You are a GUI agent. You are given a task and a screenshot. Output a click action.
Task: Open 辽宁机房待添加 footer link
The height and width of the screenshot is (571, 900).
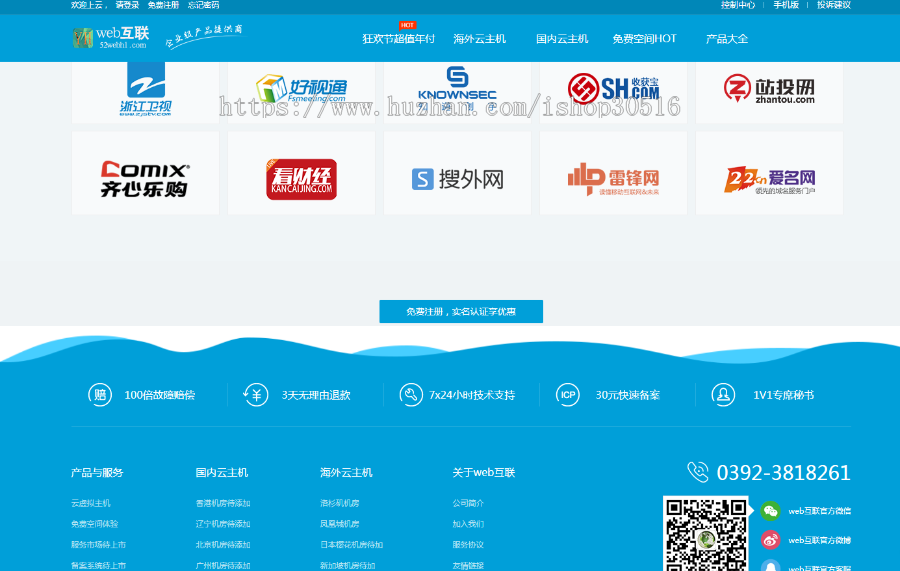pyautogui.click(x=223, y=524)
